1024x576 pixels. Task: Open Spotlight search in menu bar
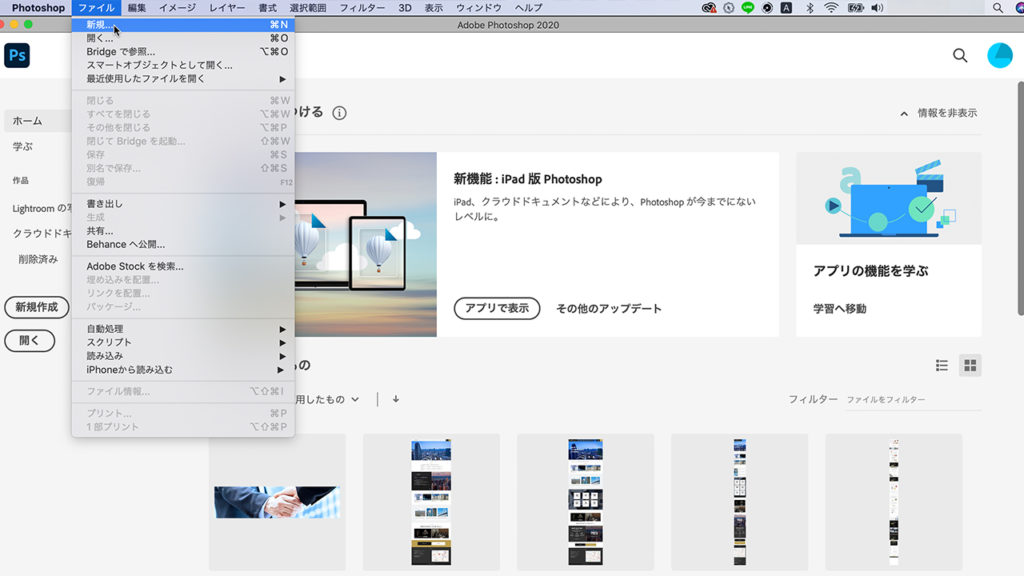click(x=997, y=8)
